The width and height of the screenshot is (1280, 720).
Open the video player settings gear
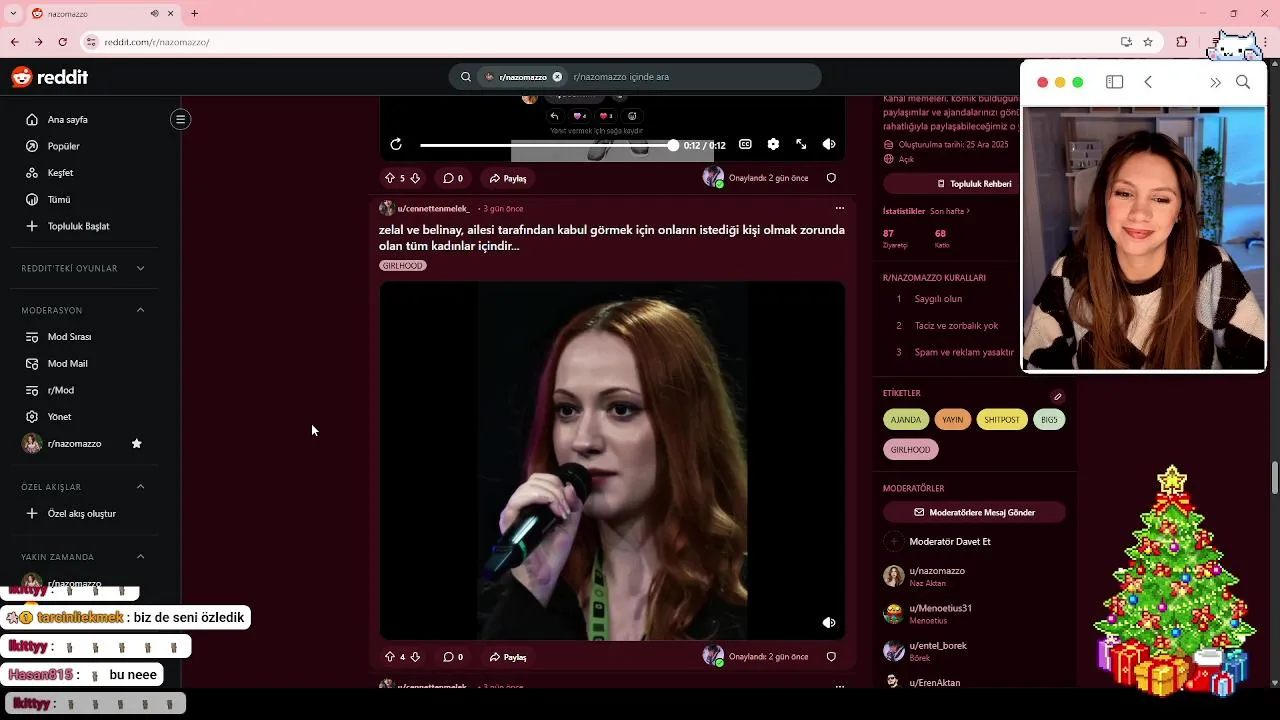coord(773,144)
